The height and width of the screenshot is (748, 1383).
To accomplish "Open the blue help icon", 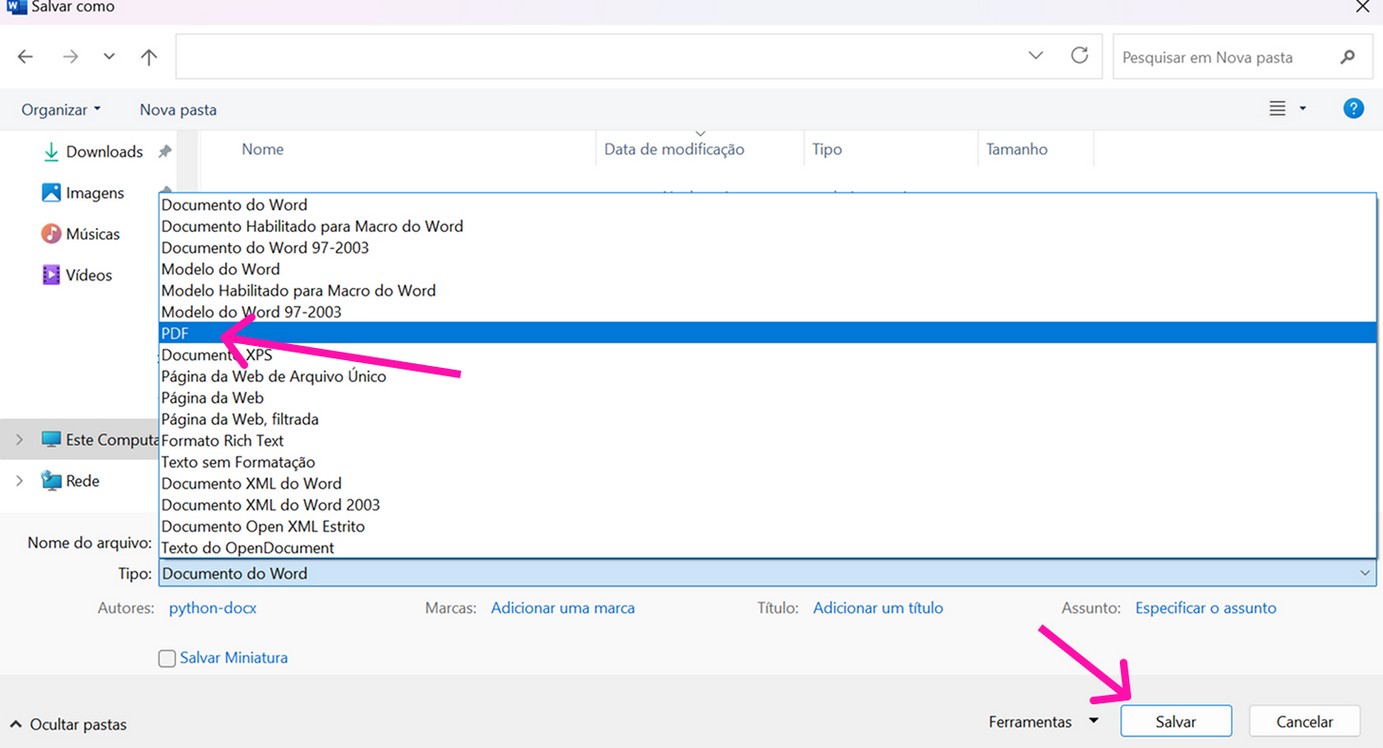I will 1353,108.
